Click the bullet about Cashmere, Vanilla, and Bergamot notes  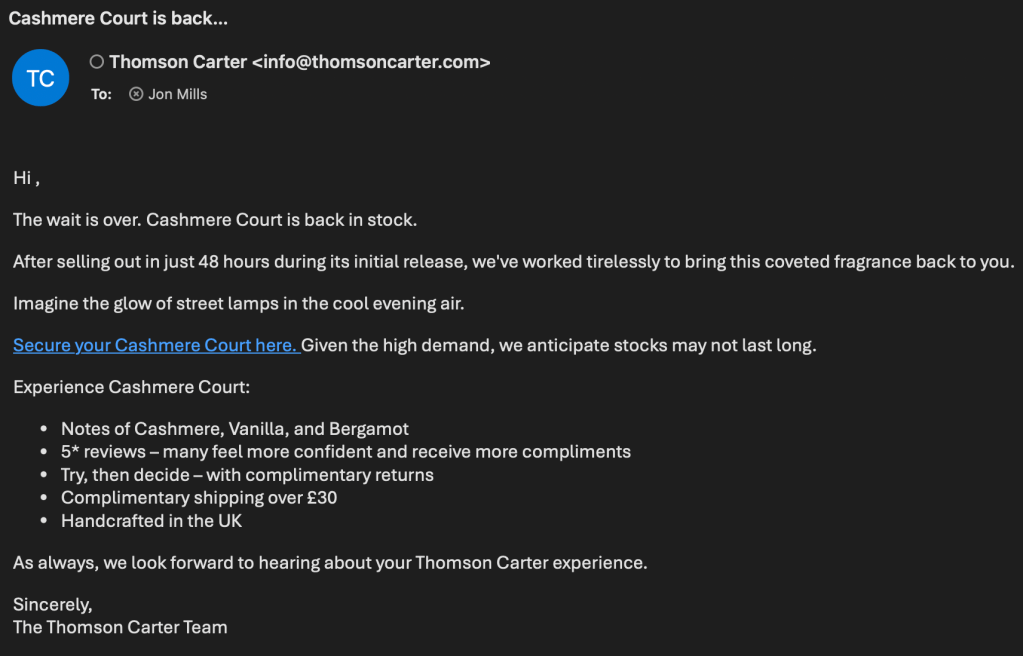(x=235, y=429)
